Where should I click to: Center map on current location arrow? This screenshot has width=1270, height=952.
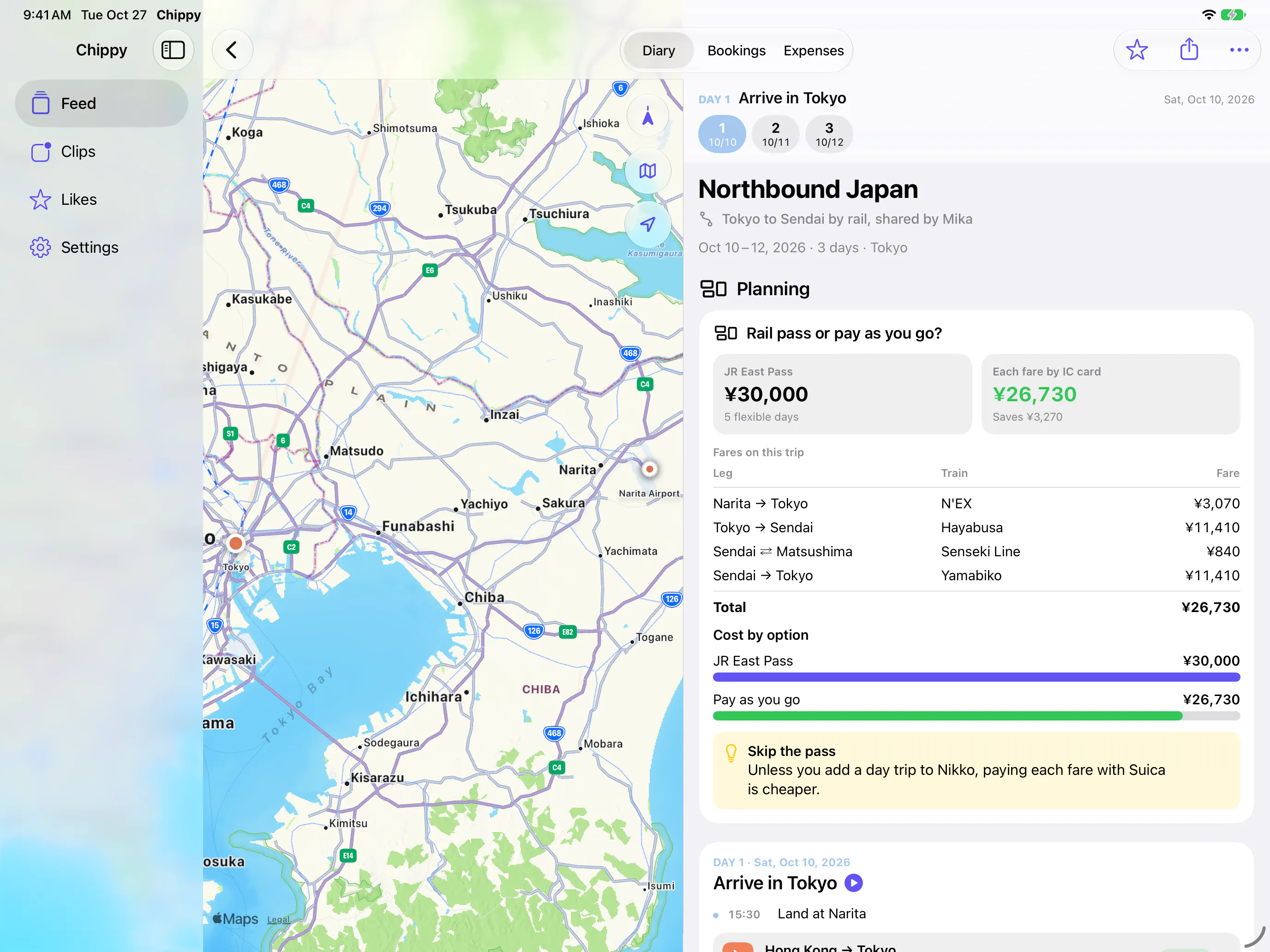point(647,224)
